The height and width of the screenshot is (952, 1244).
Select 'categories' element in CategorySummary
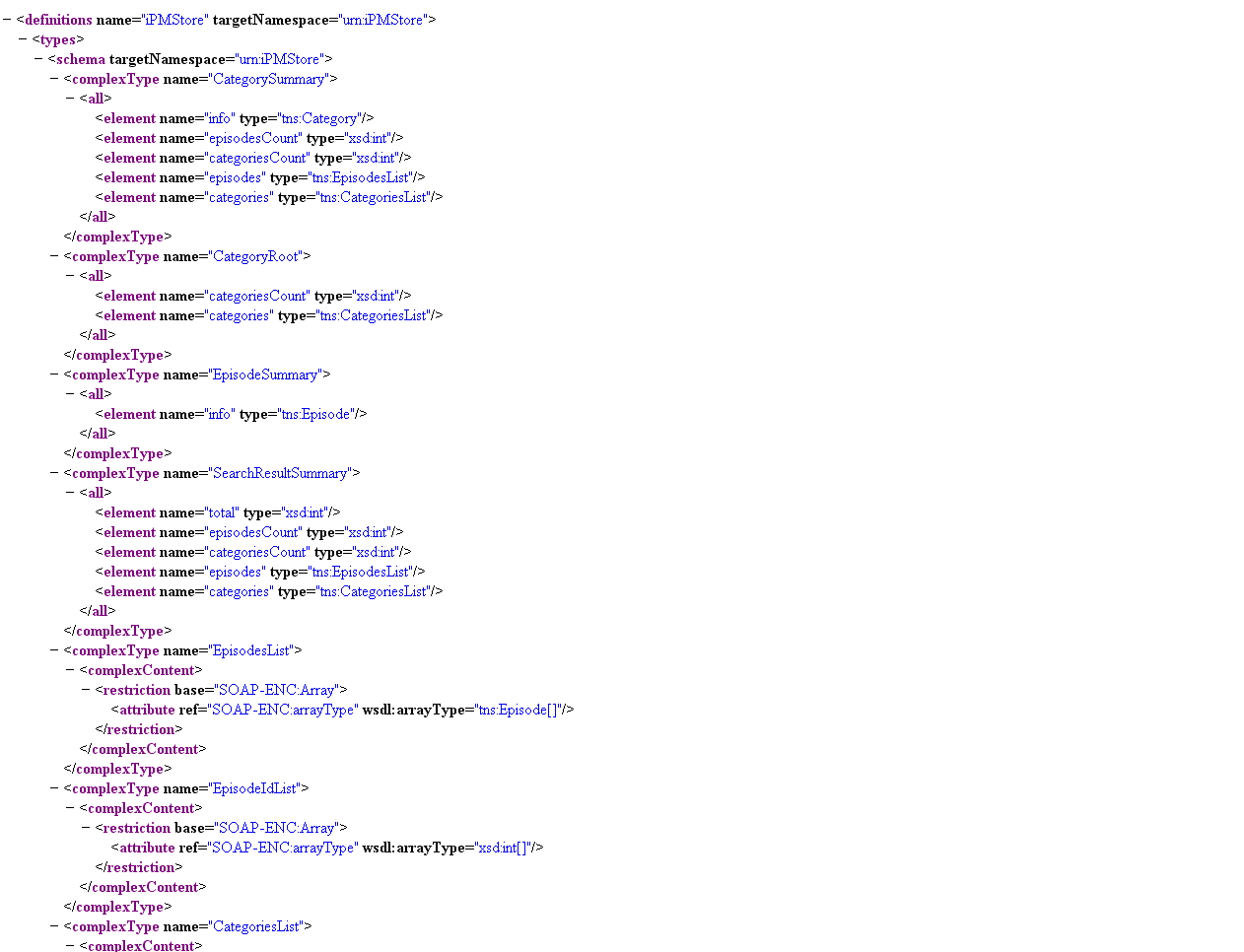(x=269, y=197)
